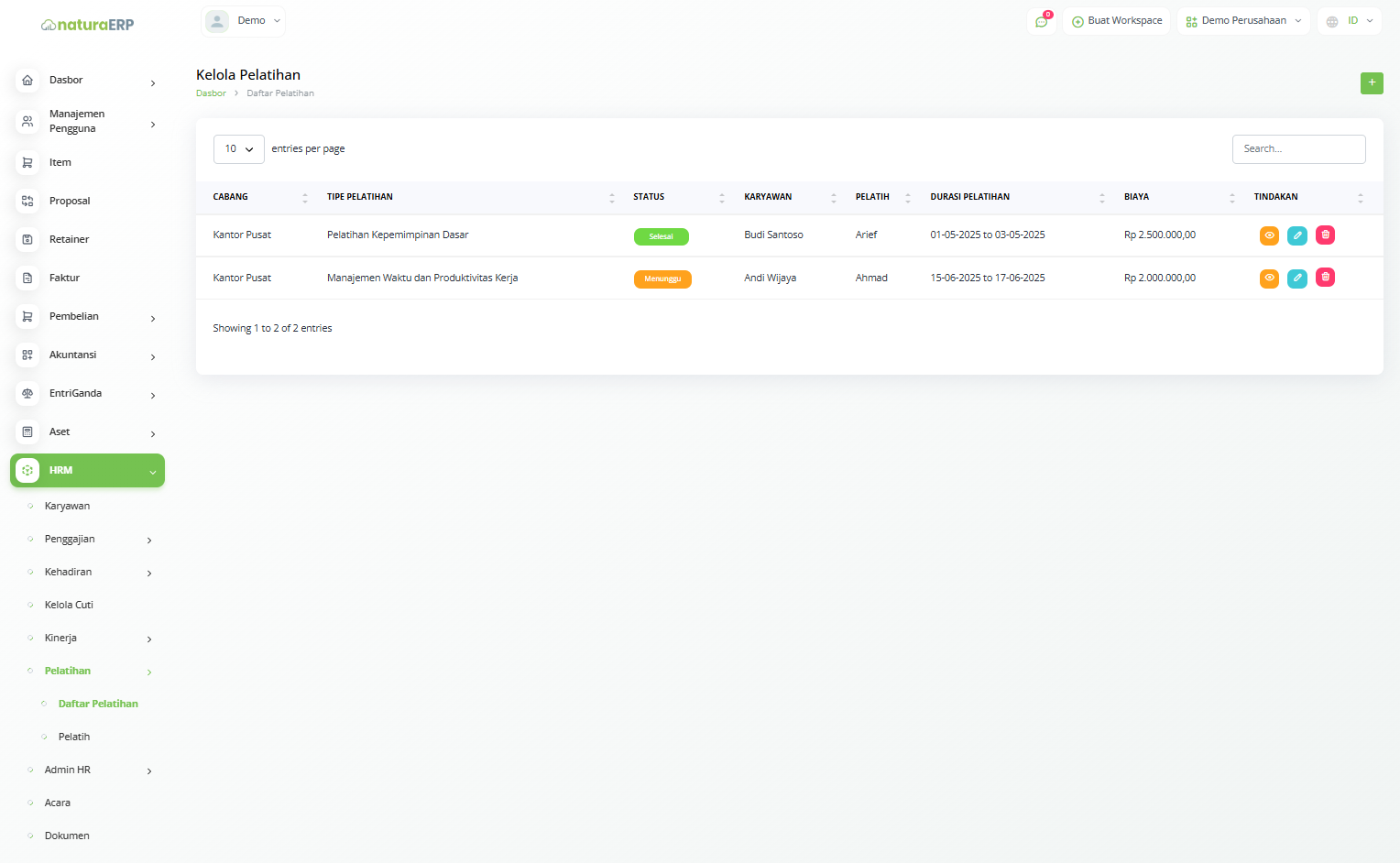Expand the Kinerja submenu

point(149,639)
